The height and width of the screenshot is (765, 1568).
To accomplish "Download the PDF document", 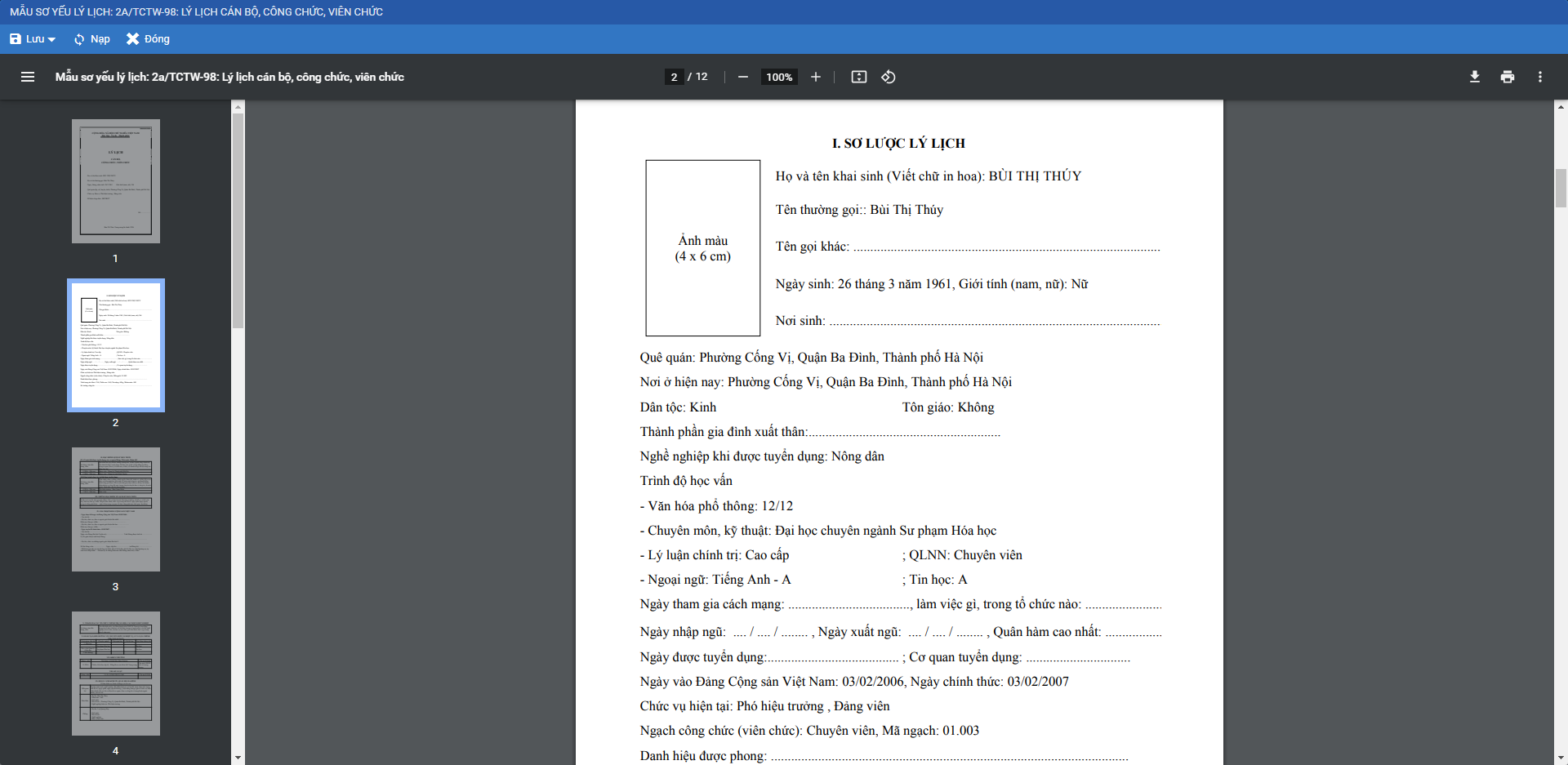I will point(1474,77).
